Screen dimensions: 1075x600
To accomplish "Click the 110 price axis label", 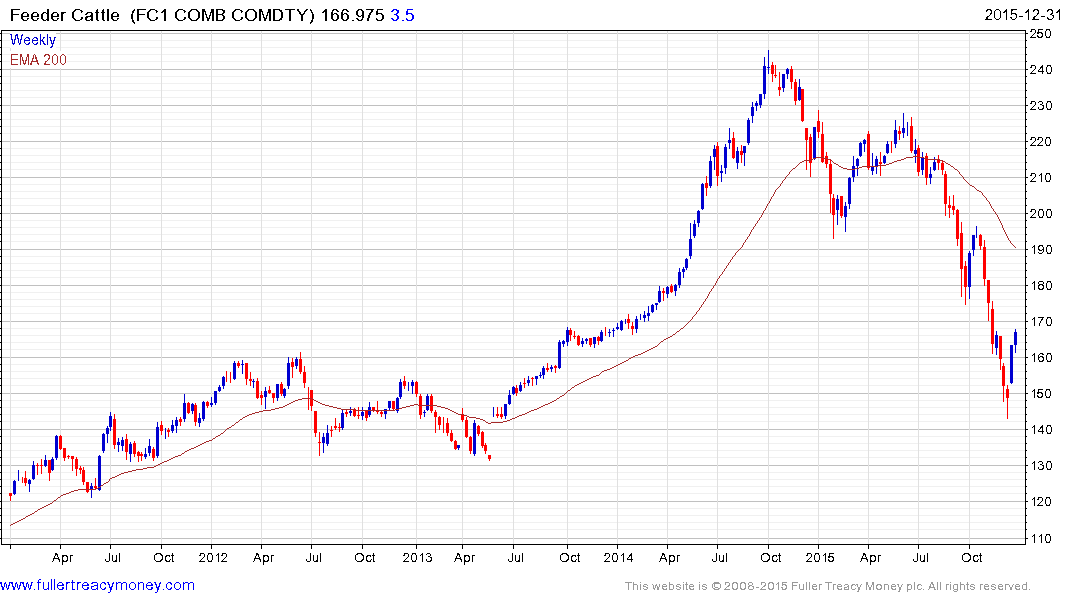I will click(x=1041, y=538).
